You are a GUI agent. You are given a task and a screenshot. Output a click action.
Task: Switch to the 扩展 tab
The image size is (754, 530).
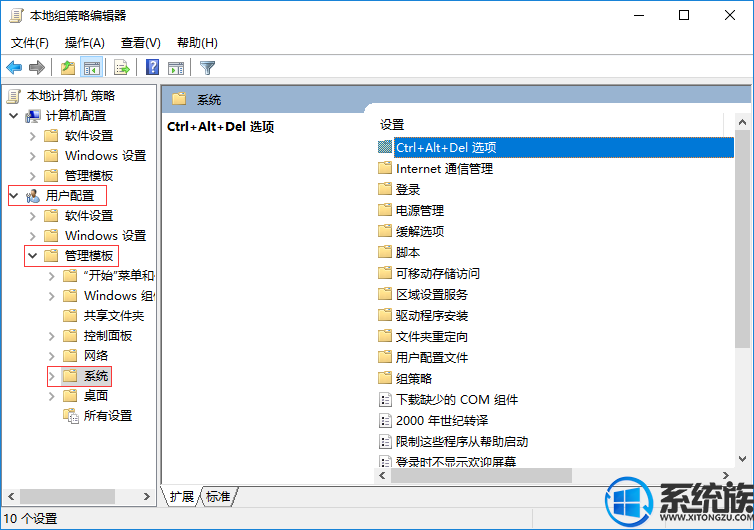[x=182, y=496]
